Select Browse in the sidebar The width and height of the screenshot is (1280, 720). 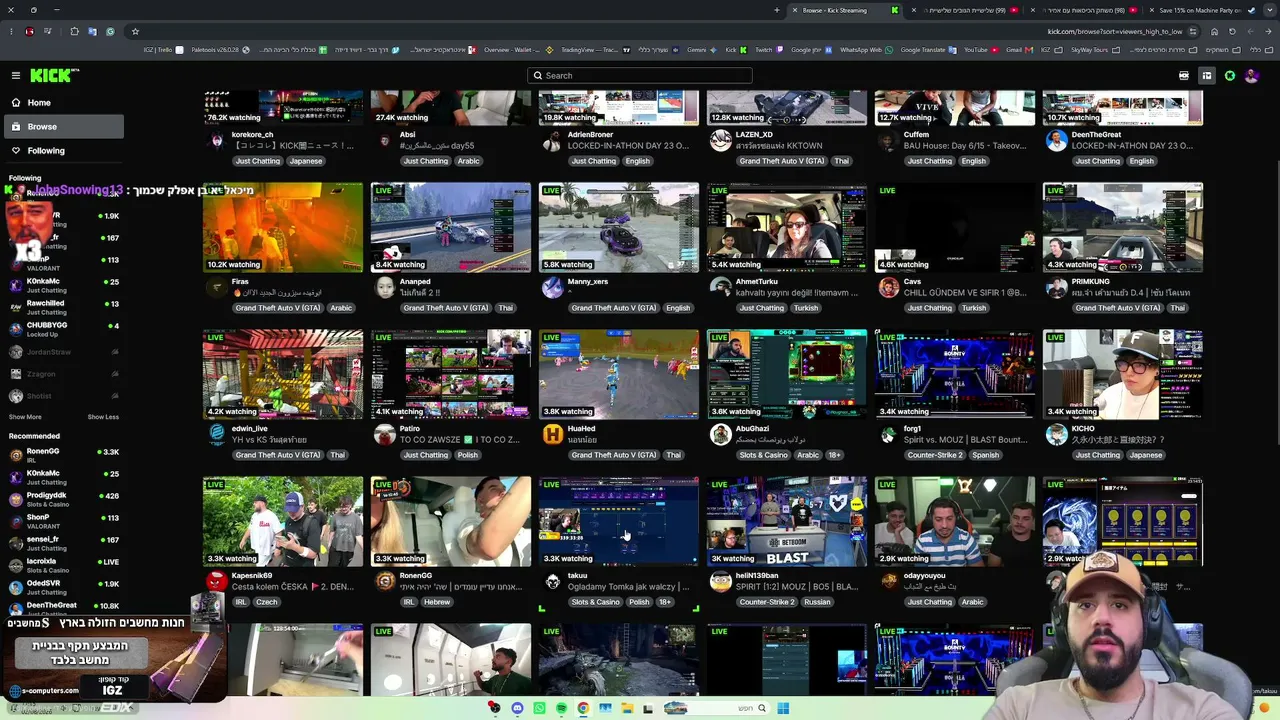(x=62, y=126)
